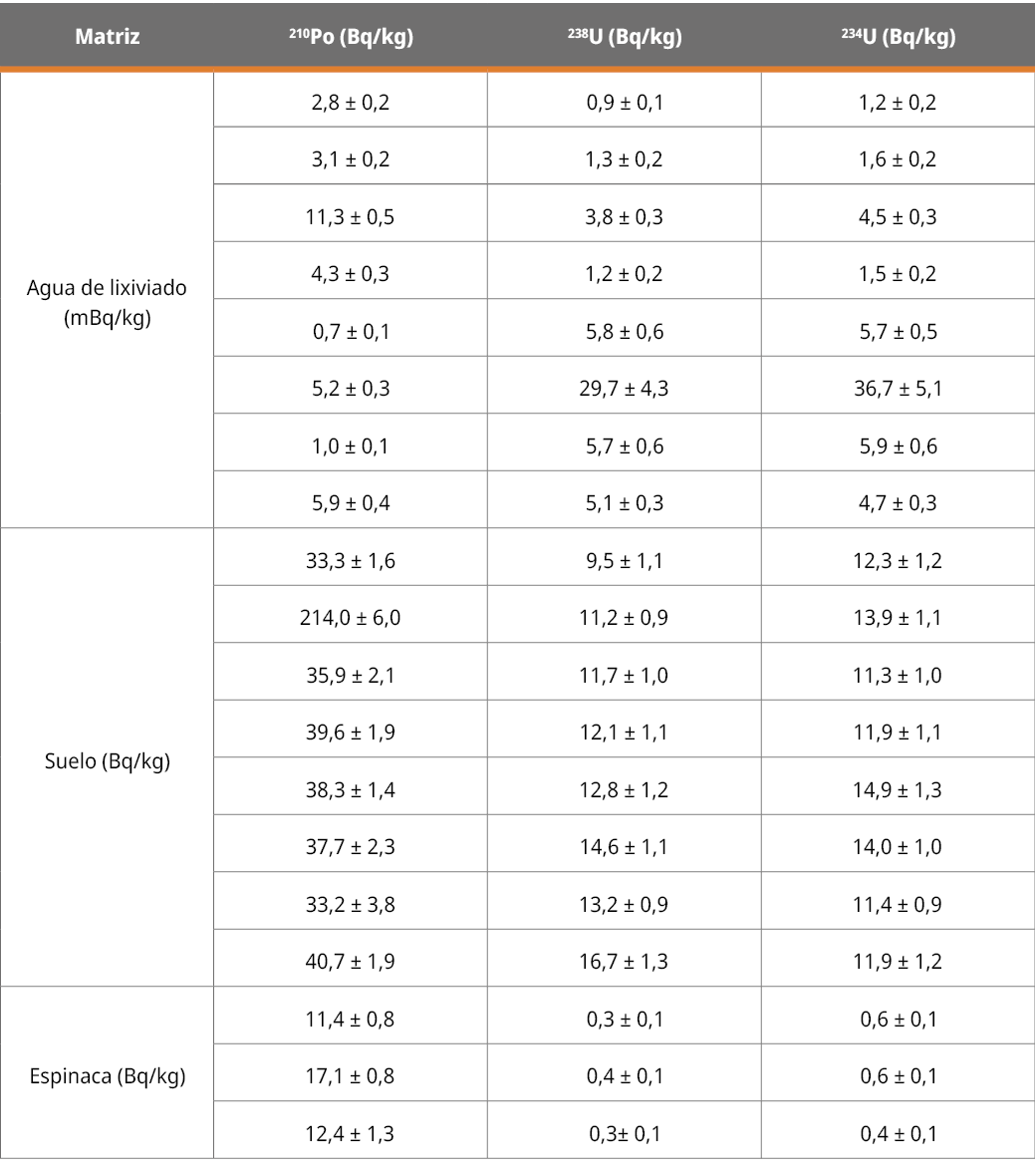Select the 17,1 ± 0,8 spinach value
Screen dimensions: 1035x1176
351,1076
